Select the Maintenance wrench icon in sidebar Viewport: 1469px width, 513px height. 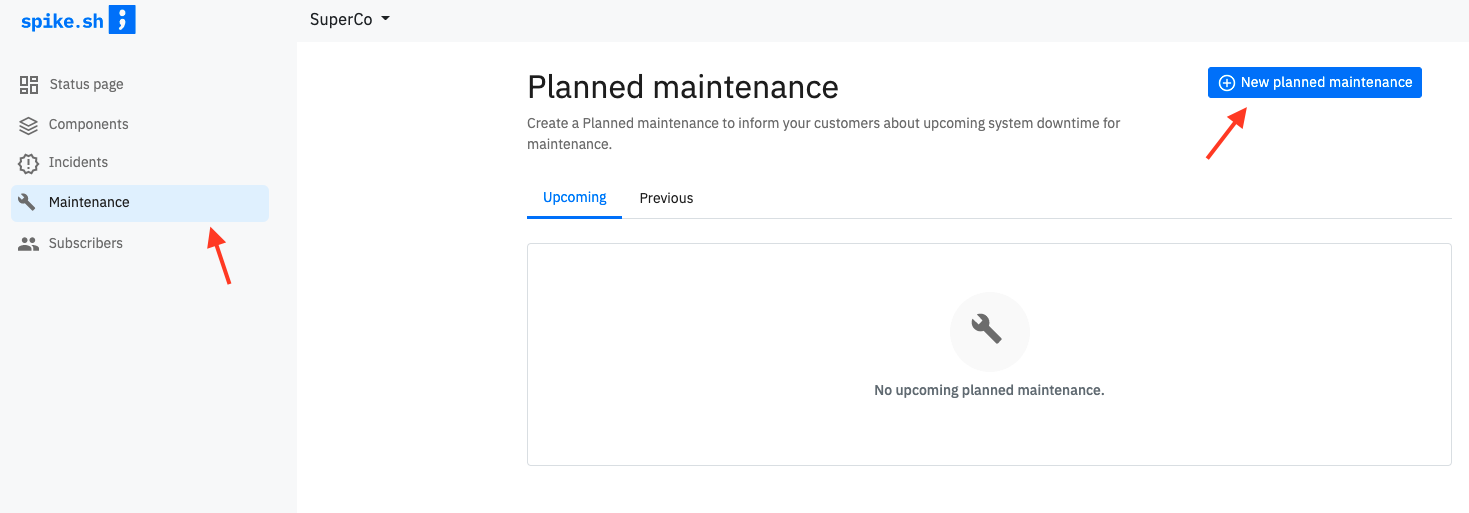[28, 202]
